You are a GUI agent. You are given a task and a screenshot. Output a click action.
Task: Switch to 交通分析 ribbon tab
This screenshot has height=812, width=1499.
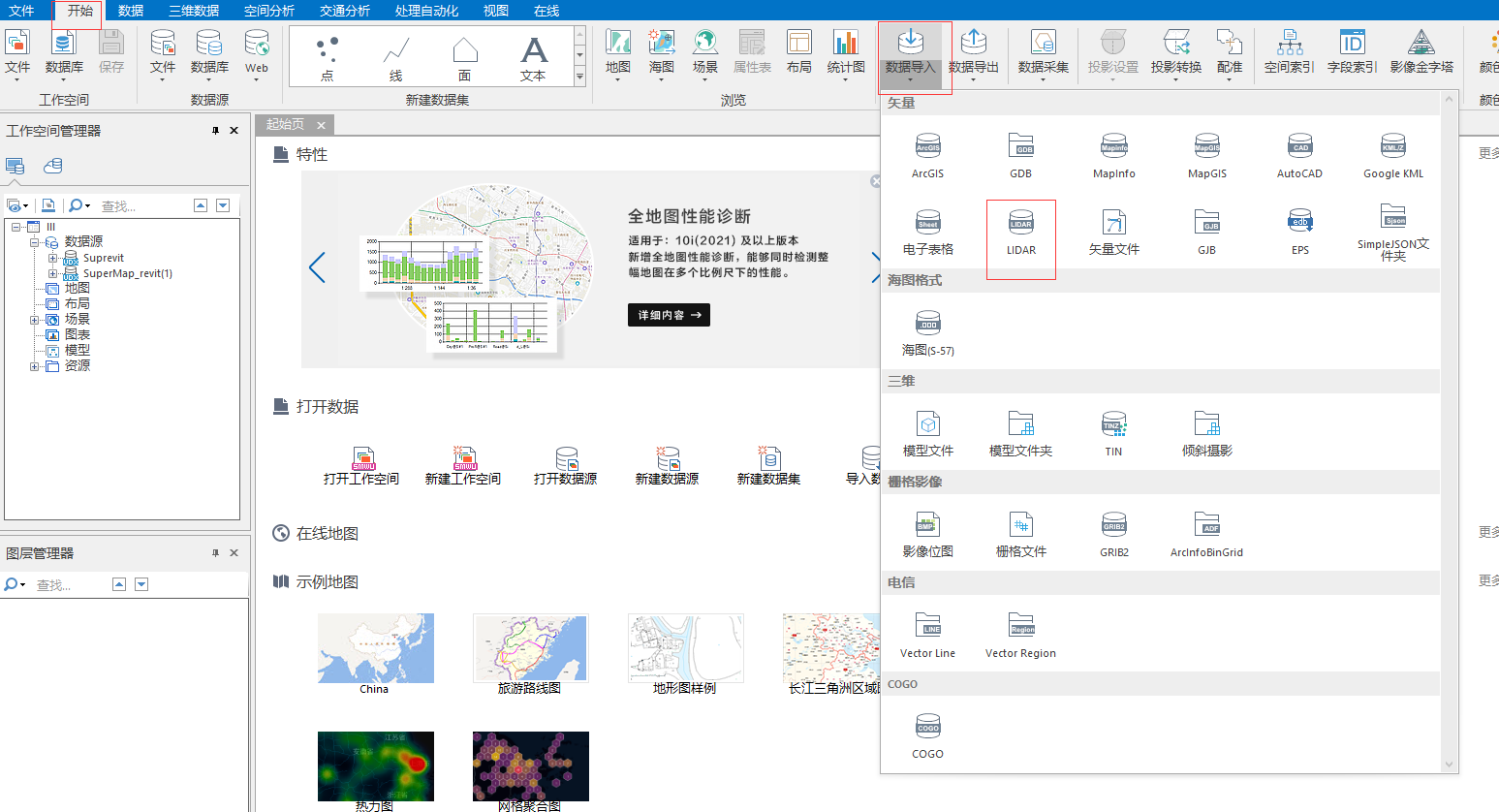(x=345, y=11)
